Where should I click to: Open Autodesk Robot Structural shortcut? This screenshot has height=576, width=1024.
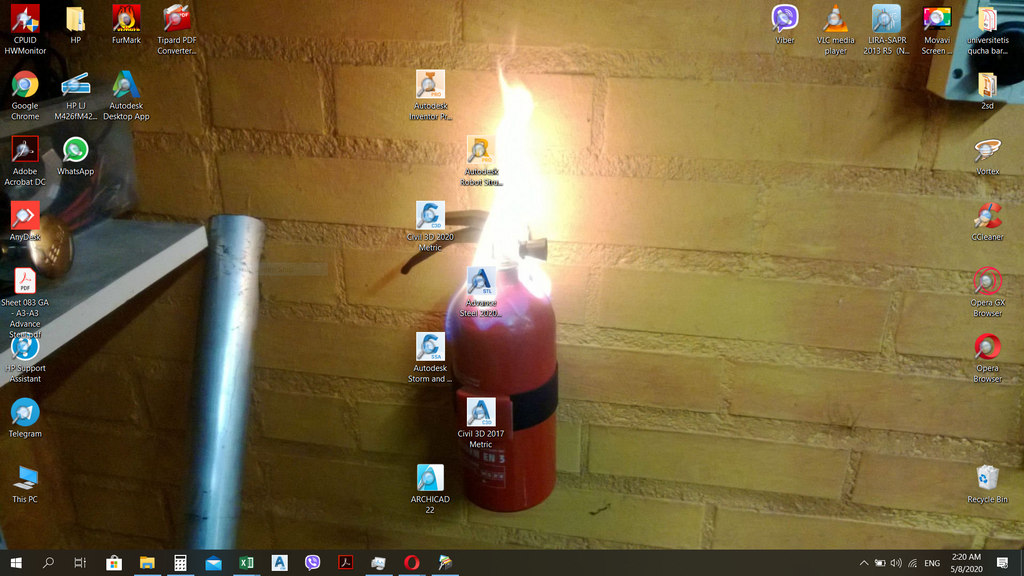481,161
